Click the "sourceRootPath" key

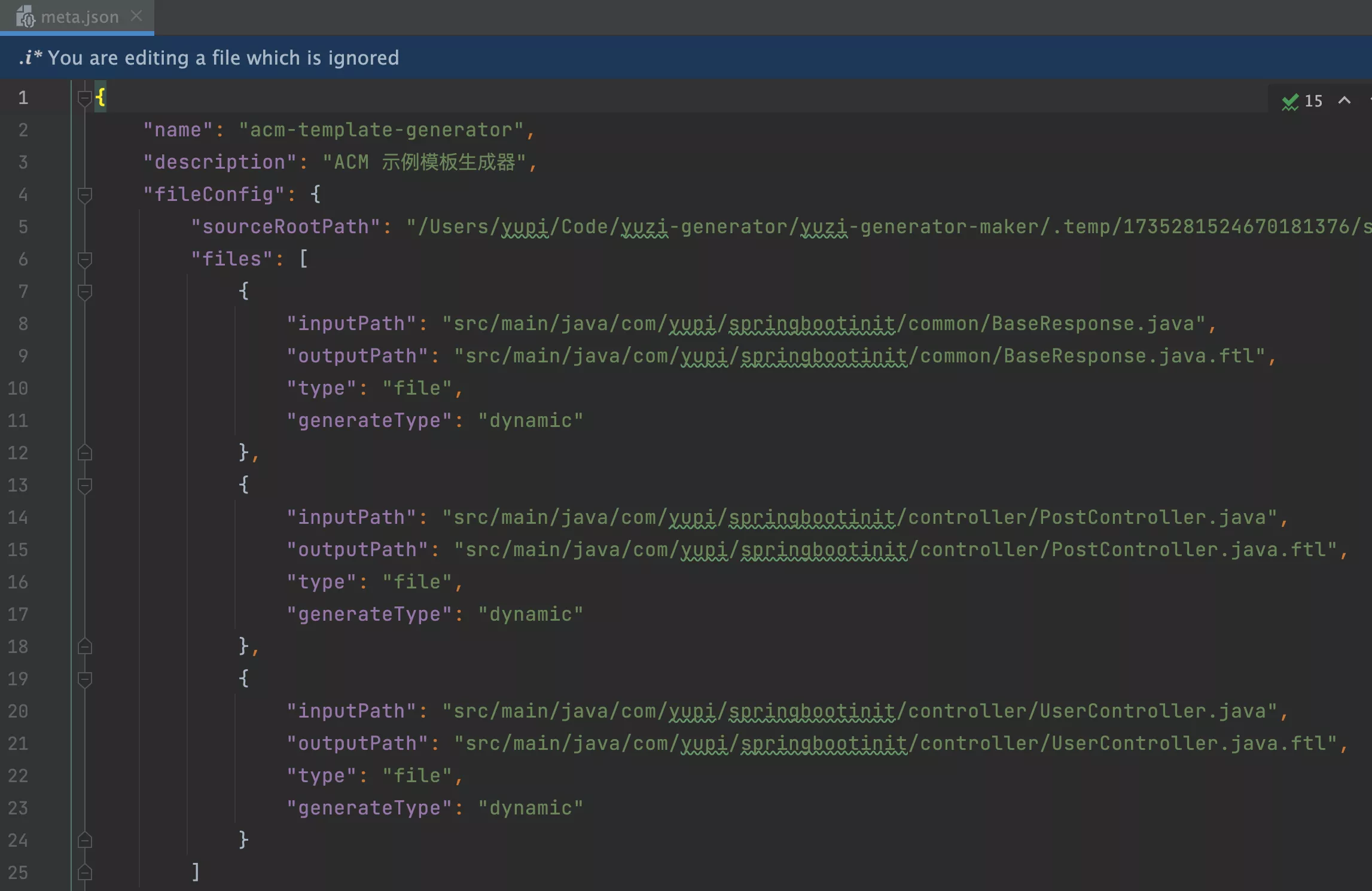pyautogui.click(x=285, y=227)
